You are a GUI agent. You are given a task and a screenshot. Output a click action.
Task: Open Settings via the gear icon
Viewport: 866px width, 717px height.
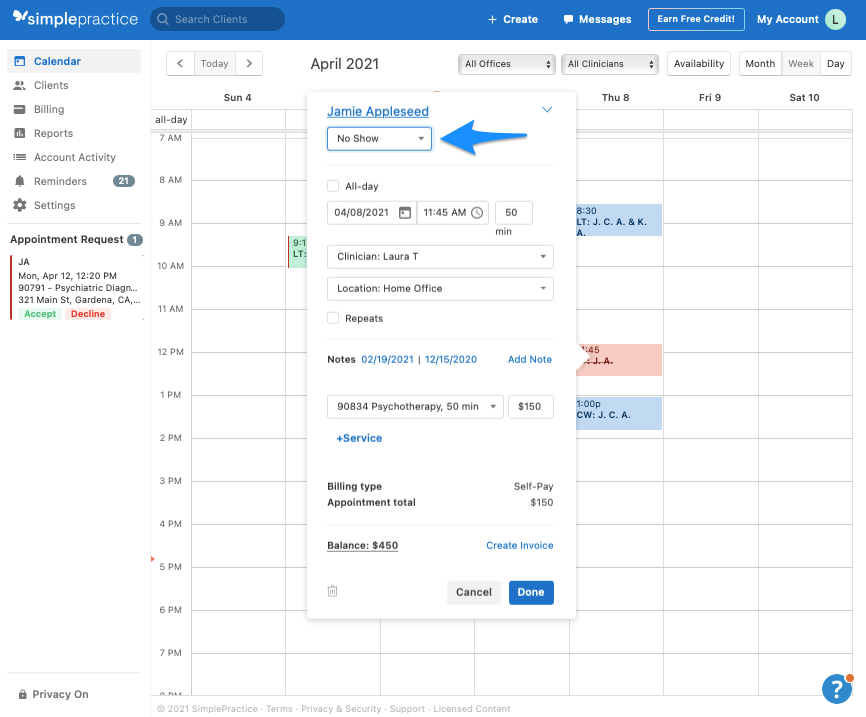(52, 205)
